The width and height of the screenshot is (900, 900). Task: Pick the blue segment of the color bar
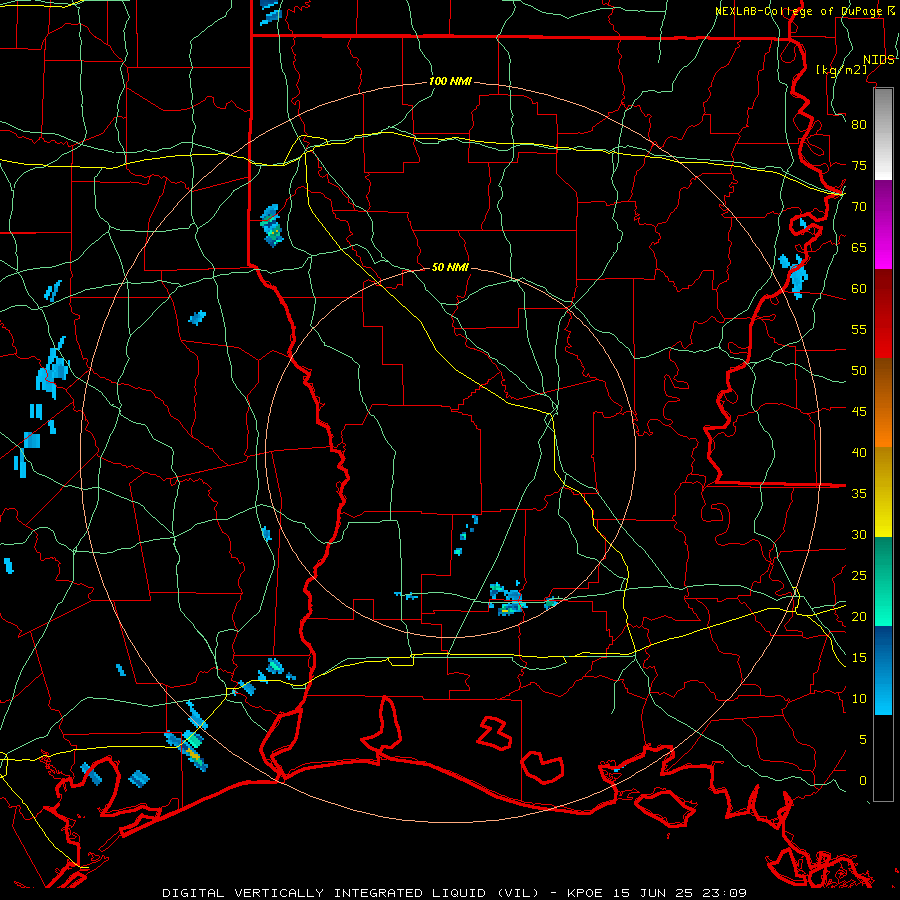[883, 670]
